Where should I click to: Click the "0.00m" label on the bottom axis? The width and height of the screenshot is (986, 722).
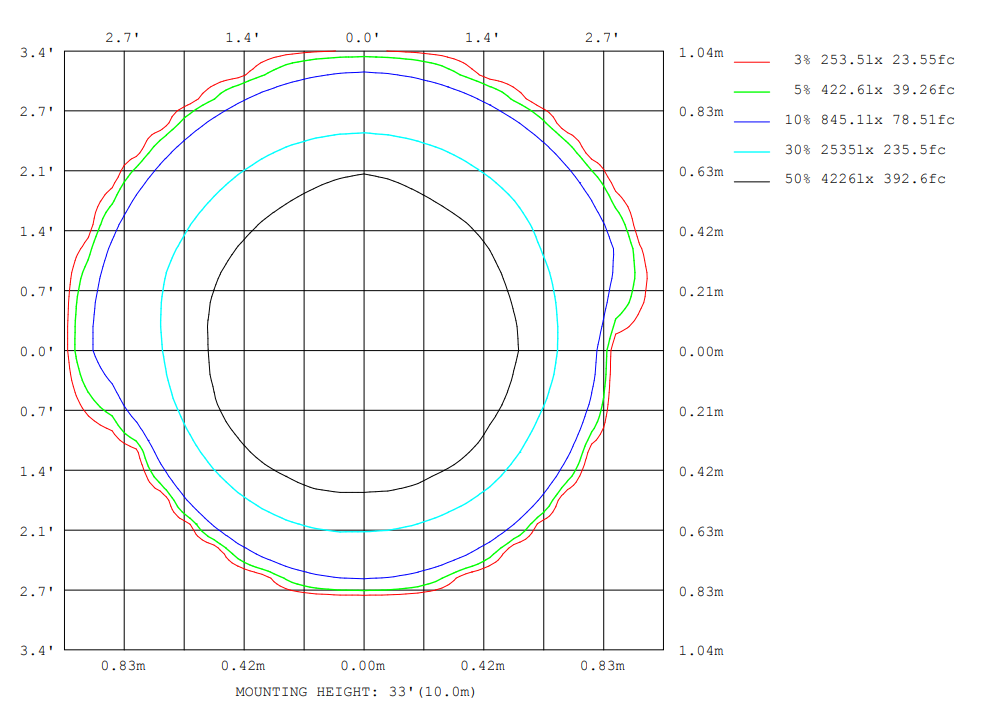(x=363, y=666)
